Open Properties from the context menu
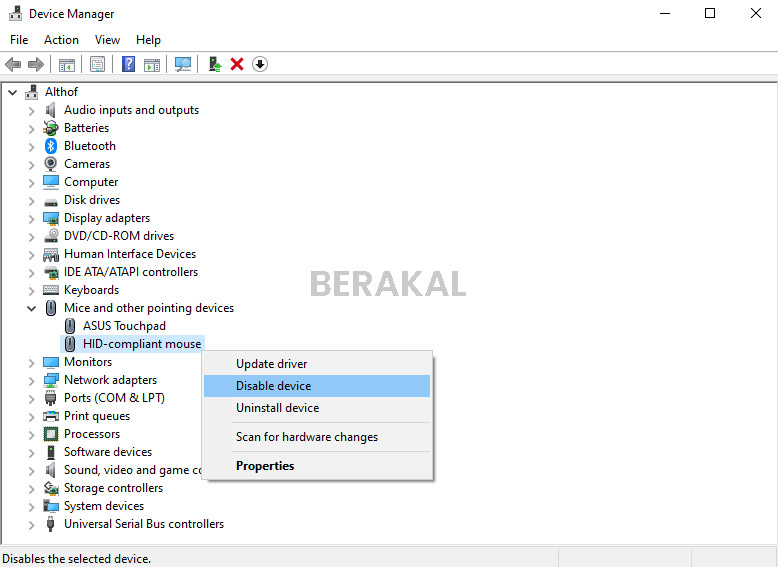This screenshot has height=567, width=778. [x=265, y=466]
